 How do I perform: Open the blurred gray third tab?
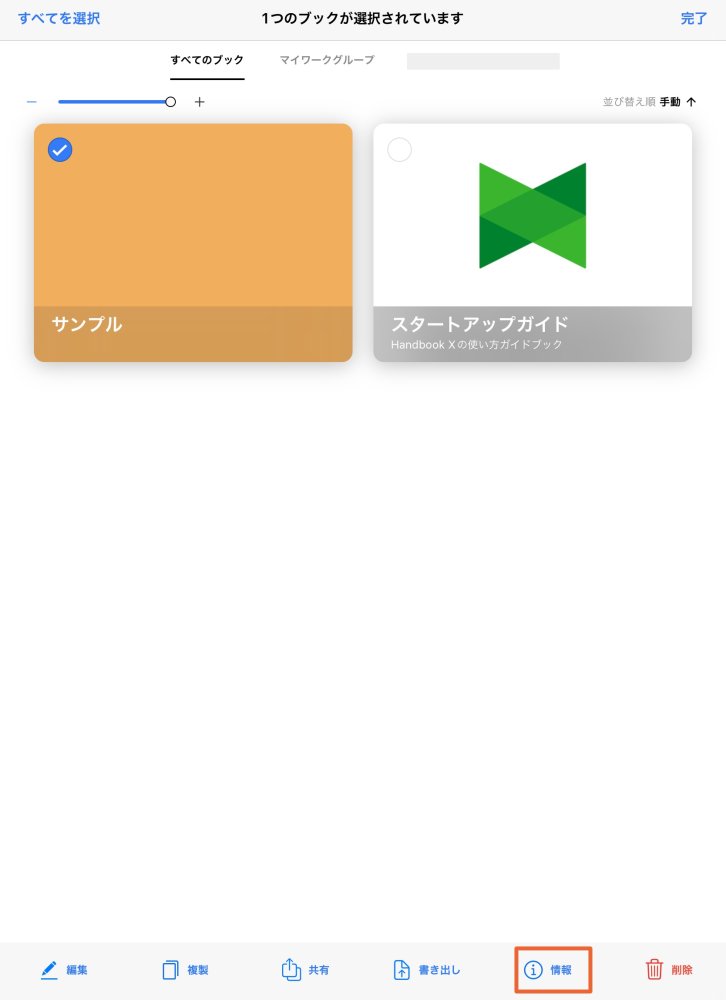pyautogui.click(x=483, y=61)
